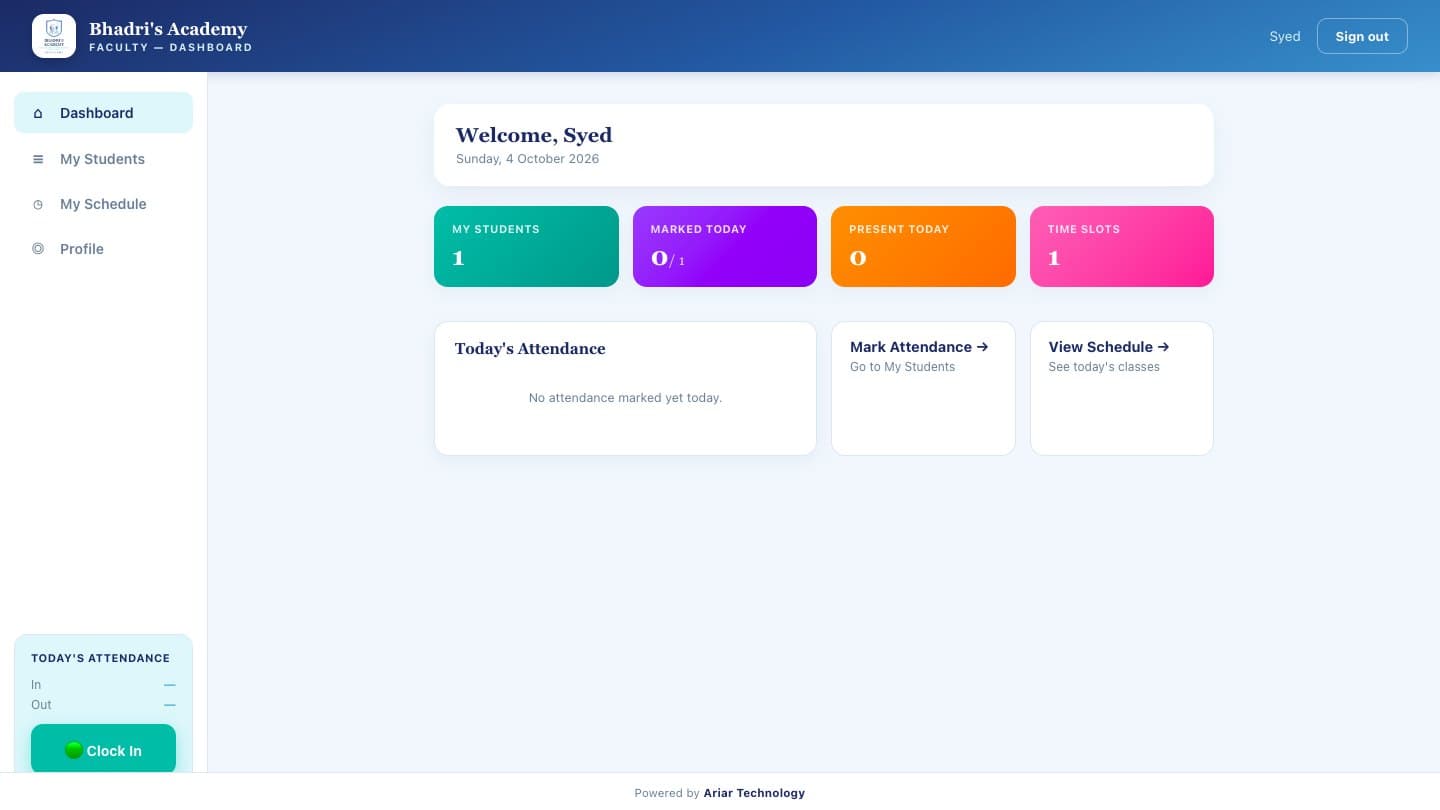Click the Present Today stat card
The width and height of the screenshot is (1440, 810).
click(923, 246)
